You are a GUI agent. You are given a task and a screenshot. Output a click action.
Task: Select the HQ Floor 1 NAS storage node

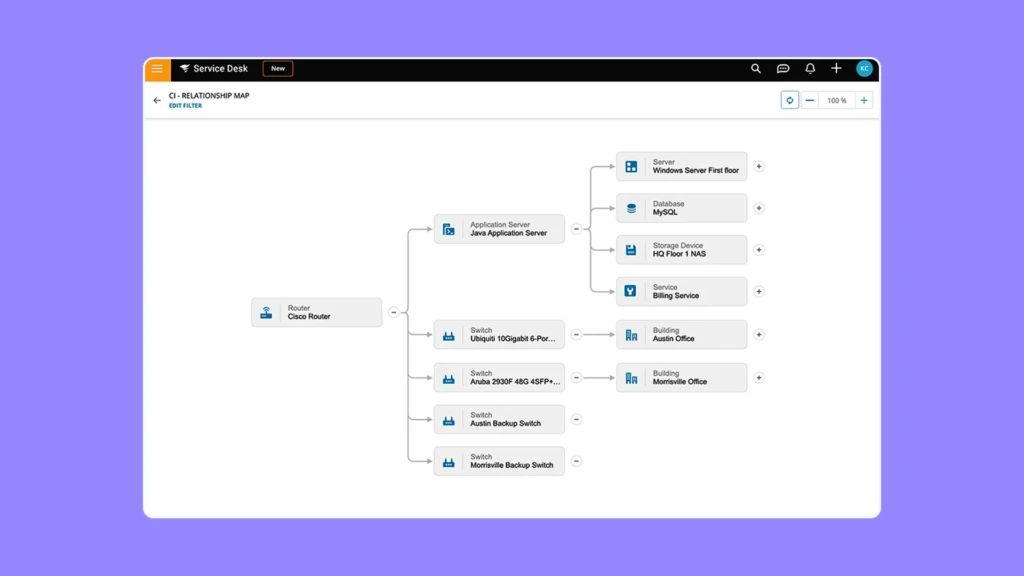pyautogui.click(x=681, y=250)
